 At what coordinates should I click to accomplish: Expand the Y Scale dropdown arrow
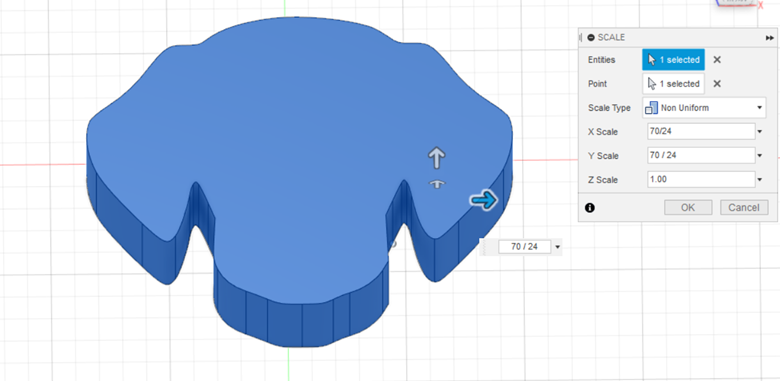pos(760,156)
